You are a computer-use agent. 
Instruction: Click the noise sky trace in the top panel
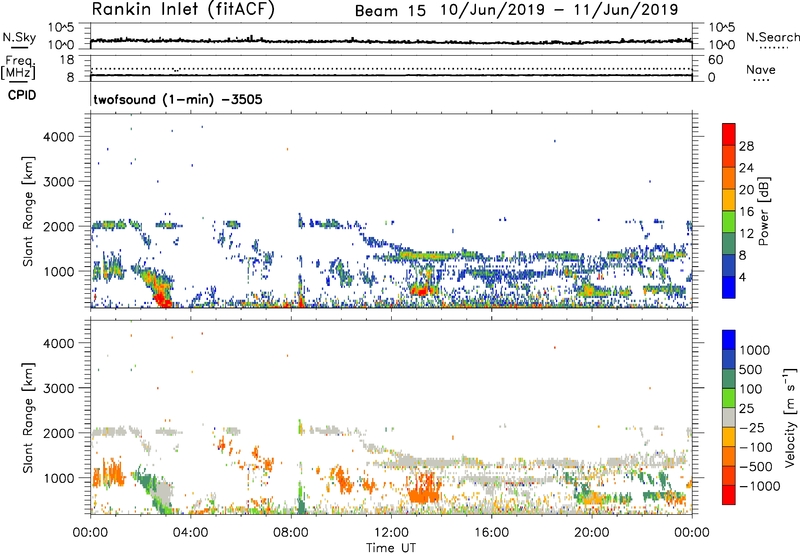[x=391, y=41]
